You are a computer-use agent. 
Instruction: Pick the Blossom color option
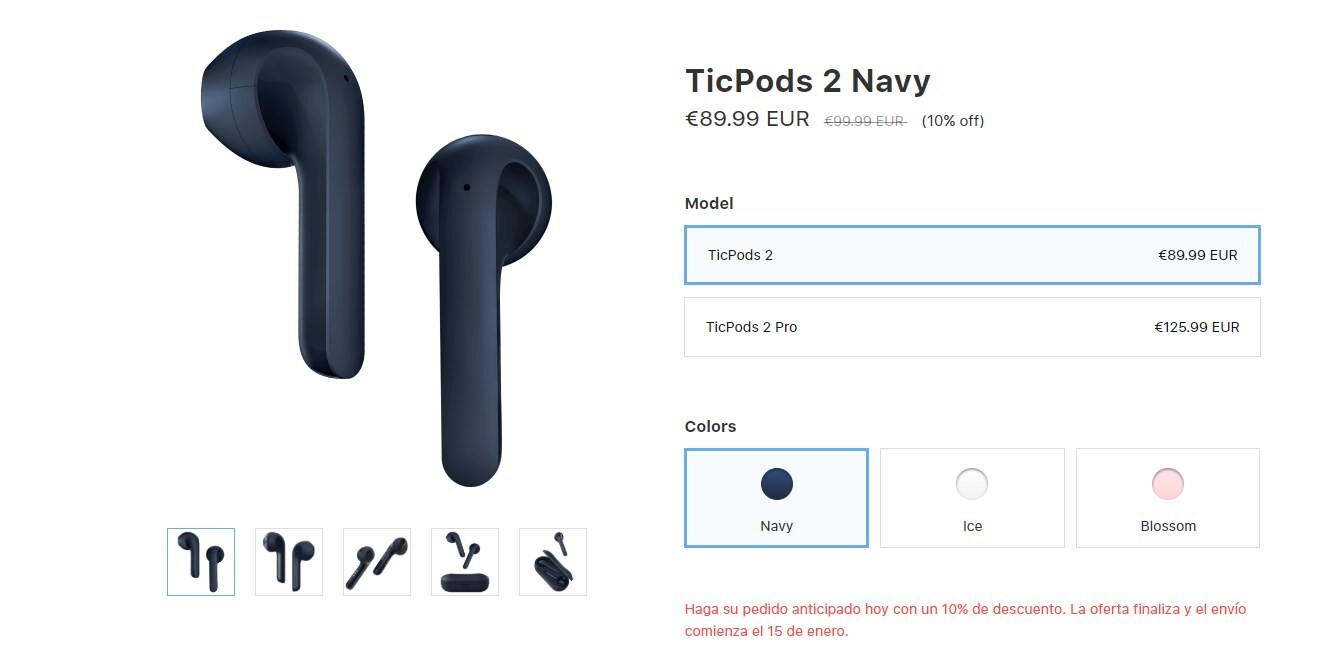click(1168, 498)
